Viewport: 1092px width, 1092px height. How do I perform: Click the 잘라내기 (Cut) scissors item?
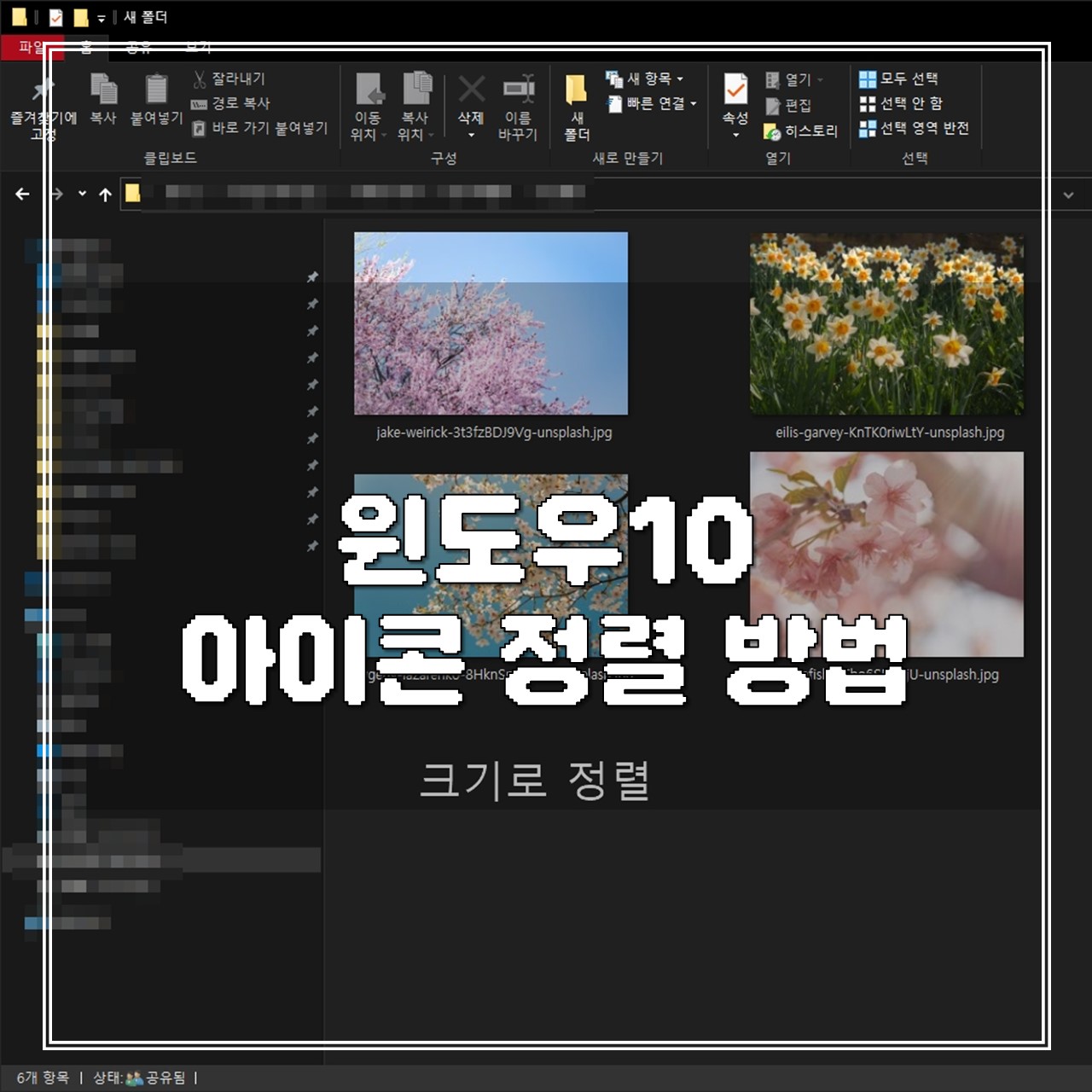click(x=229, y=78)
